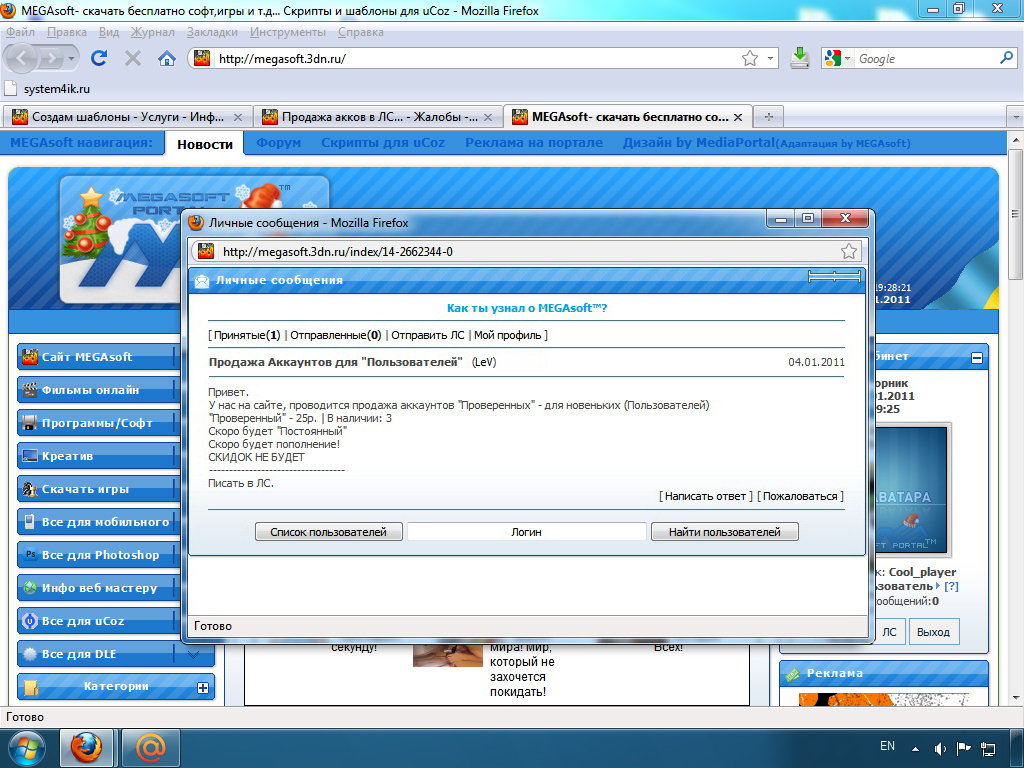The height and width of the screenshot is (768, 1024).
Task: Open Мой профиль link
Action: coord(507,335)
